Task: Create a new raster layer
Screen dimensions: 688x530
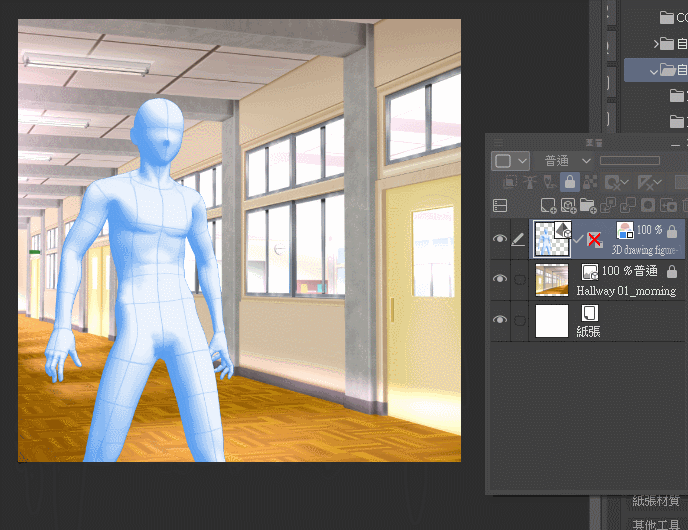Action: [548, 205]
